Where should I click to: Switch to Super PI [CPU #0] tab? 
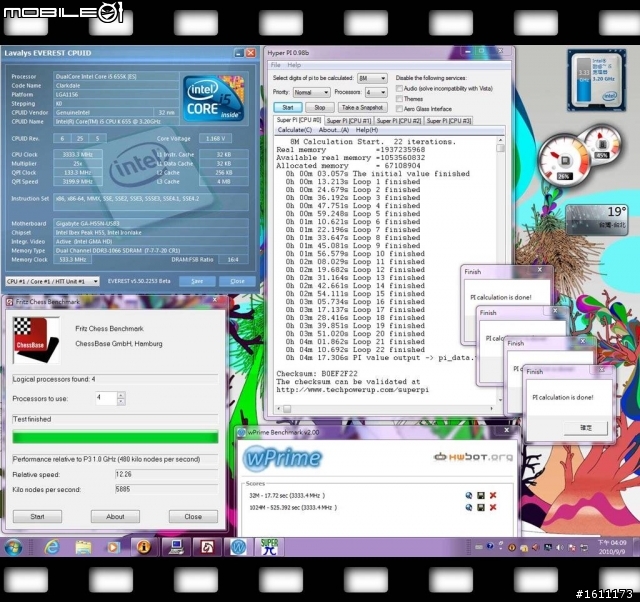[298, 120]
